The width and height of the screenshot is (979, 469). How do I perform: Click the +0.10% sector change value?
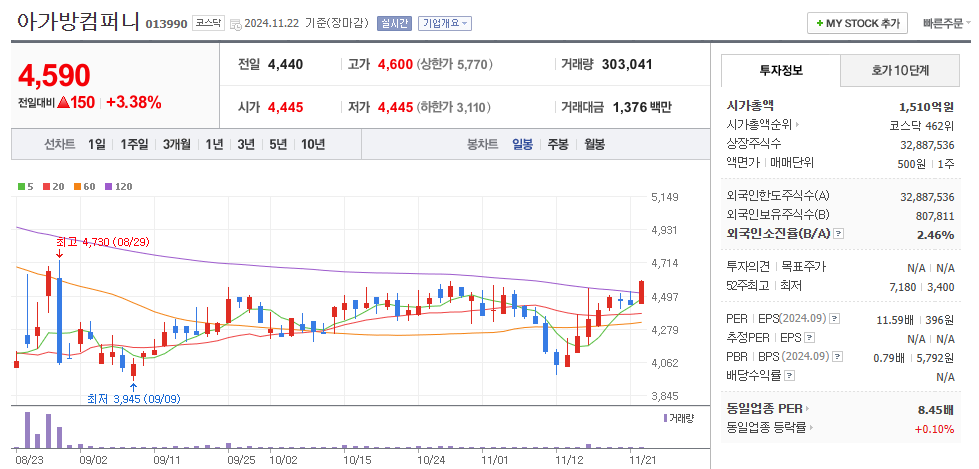click(935, 429)
